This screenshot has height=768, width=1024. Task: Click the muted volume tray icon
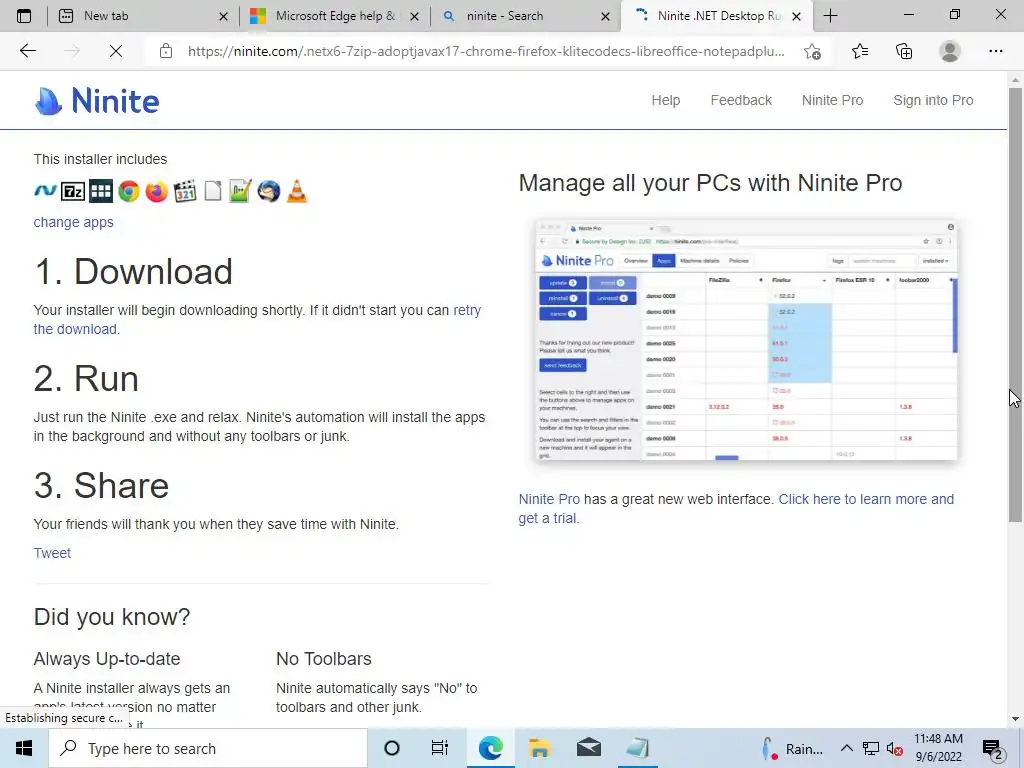tap(894, 749)
